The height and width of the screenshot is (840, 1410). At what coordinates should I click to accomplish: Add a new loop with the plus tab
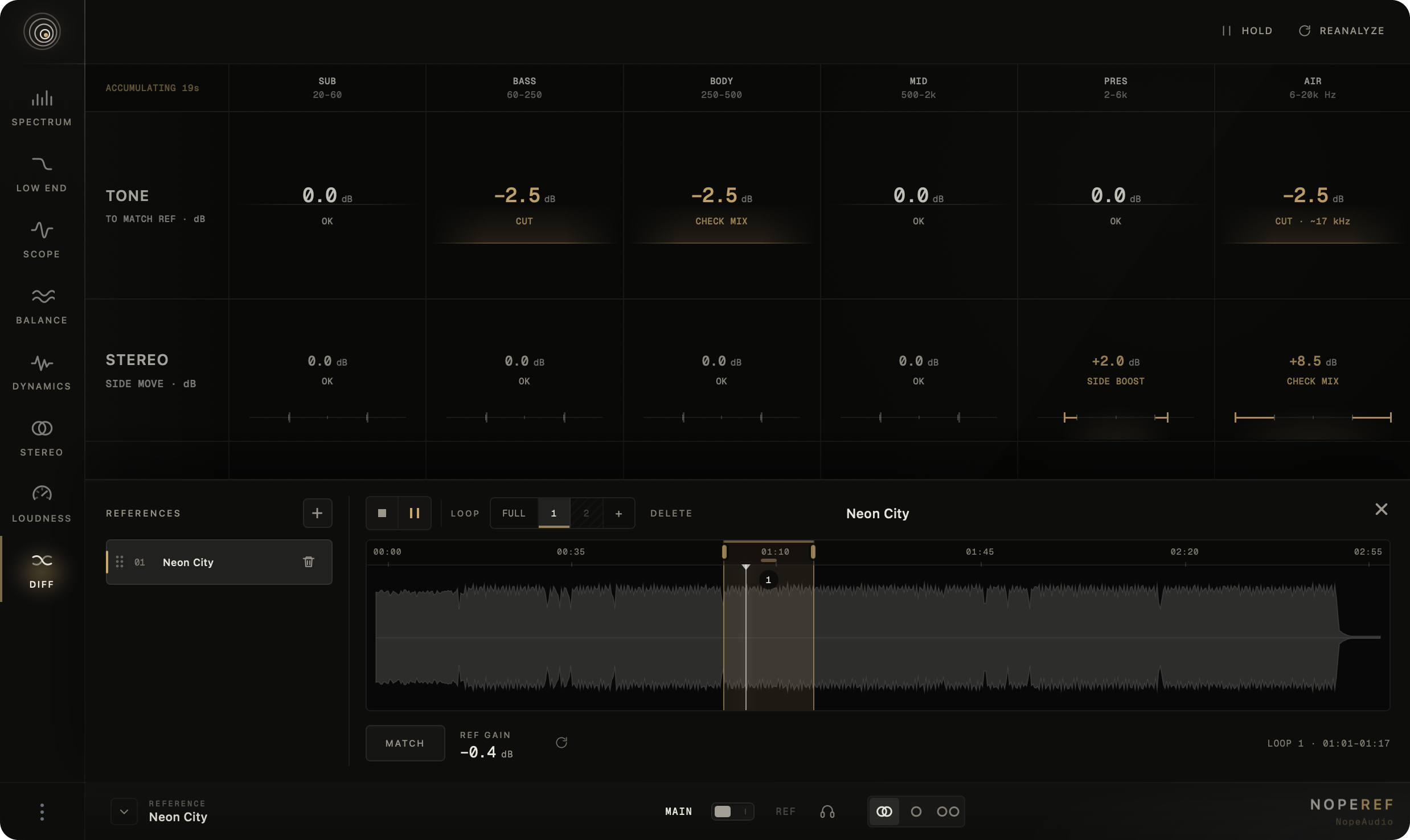618,513
